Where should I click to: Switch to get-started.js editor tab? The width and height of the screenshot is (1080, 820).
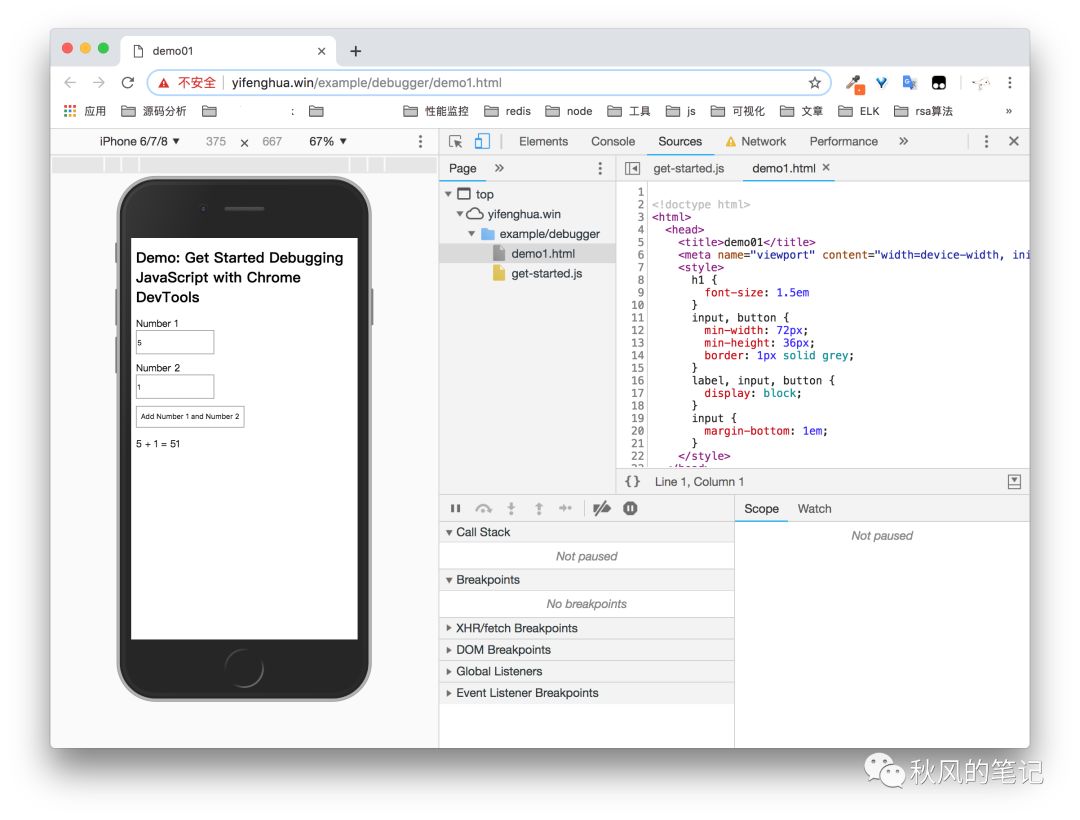[689, 169]
